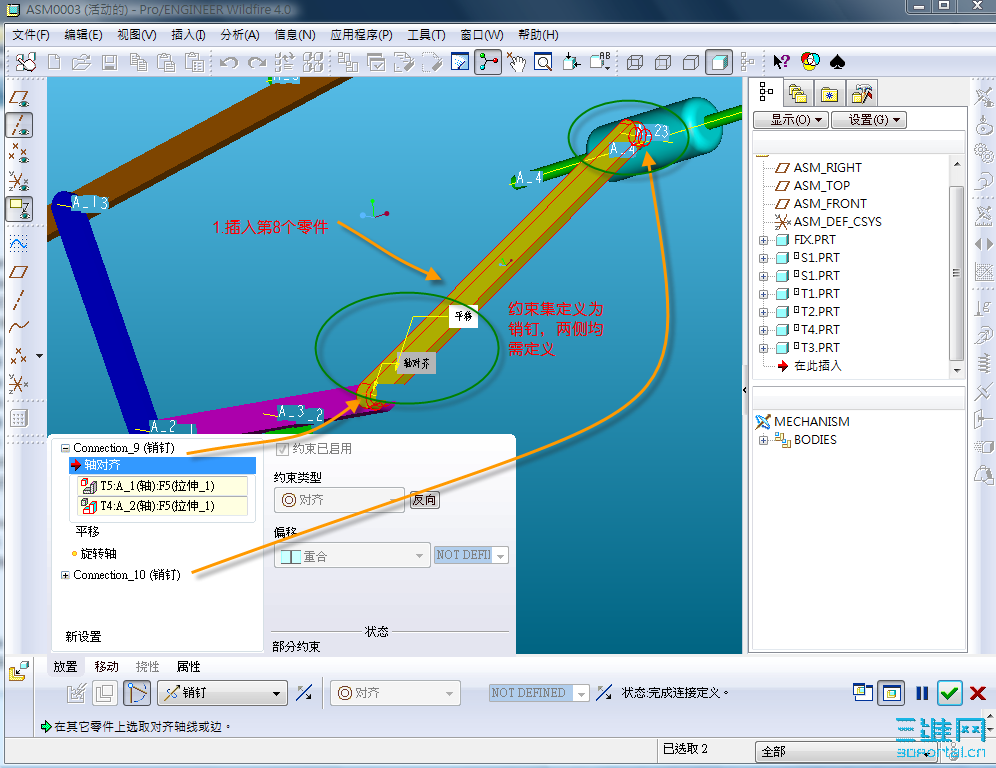The height and width of the screenshot is (768, 996).
Task: Expand the T3.PRT tree node
Action: pyautogui.click(x=764, y=348)
